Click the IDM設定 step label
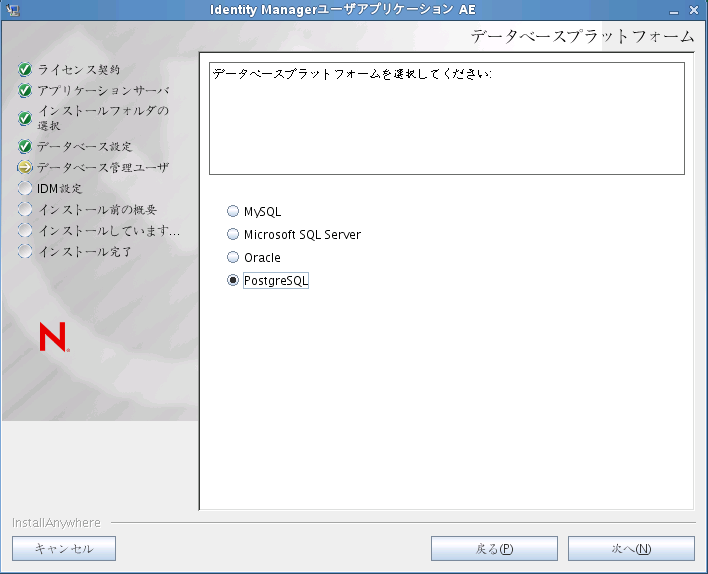Screen dimensions: 708x574 point(60,188)
